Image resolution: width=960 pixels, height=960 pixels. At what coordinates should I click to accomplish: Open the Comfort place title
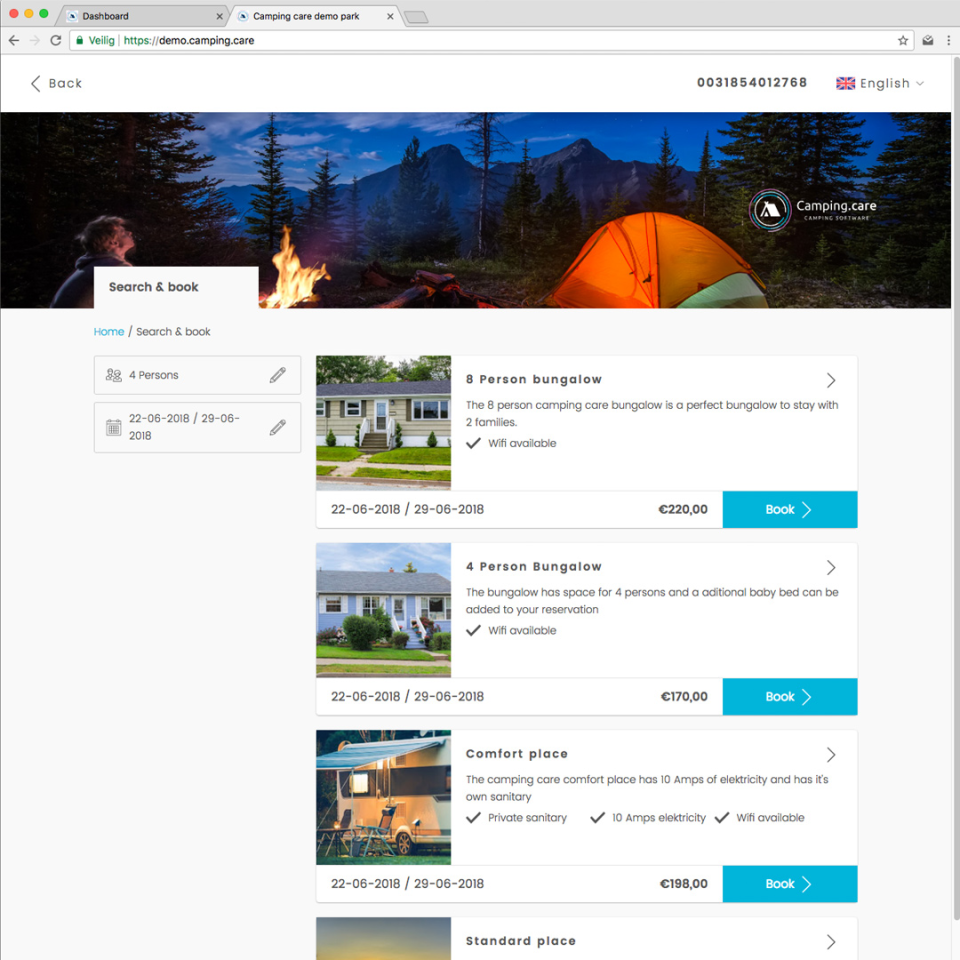517,754
